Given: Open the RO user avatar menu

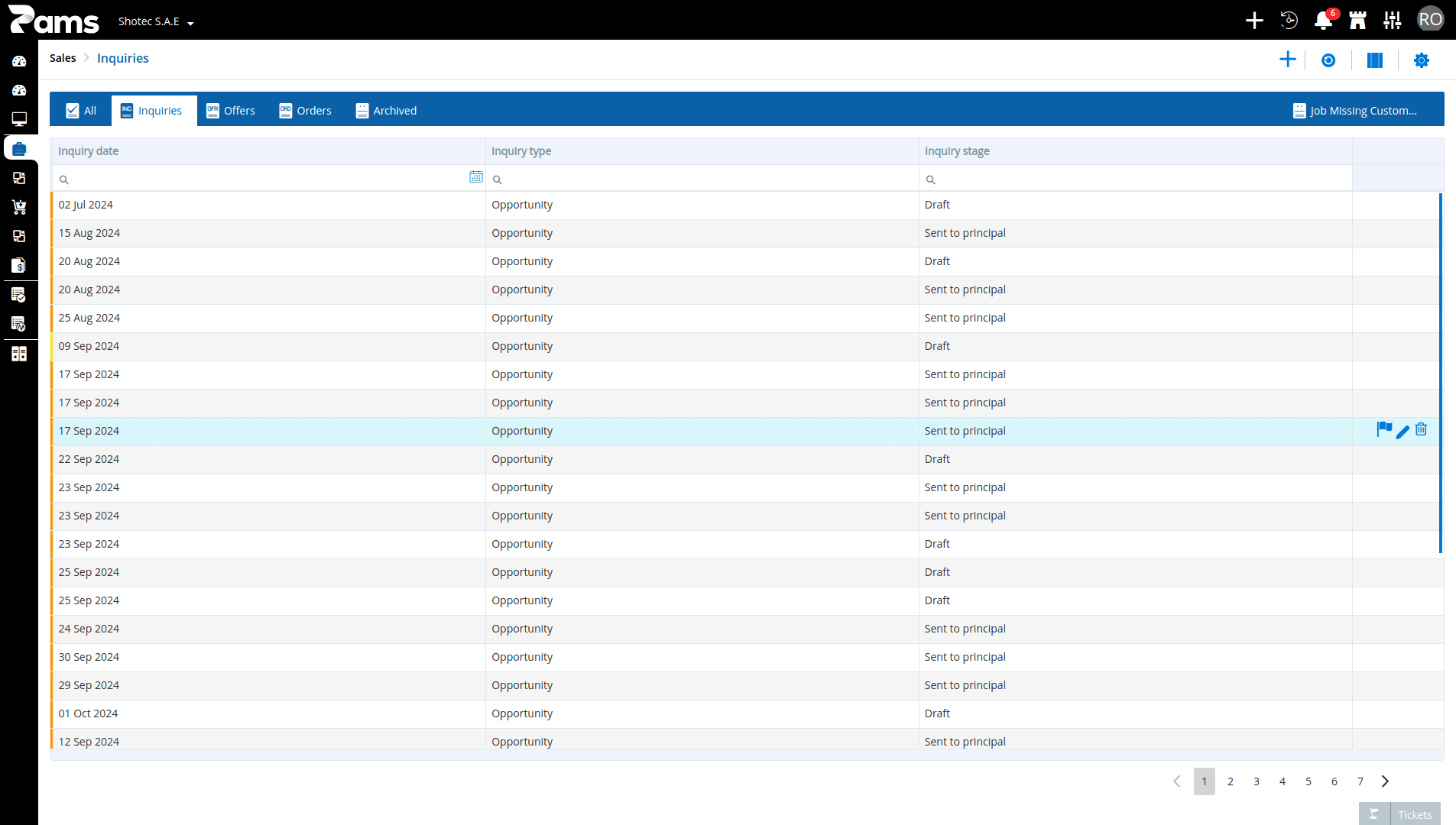Looking at the screenshot, I should coord(1430,20).
